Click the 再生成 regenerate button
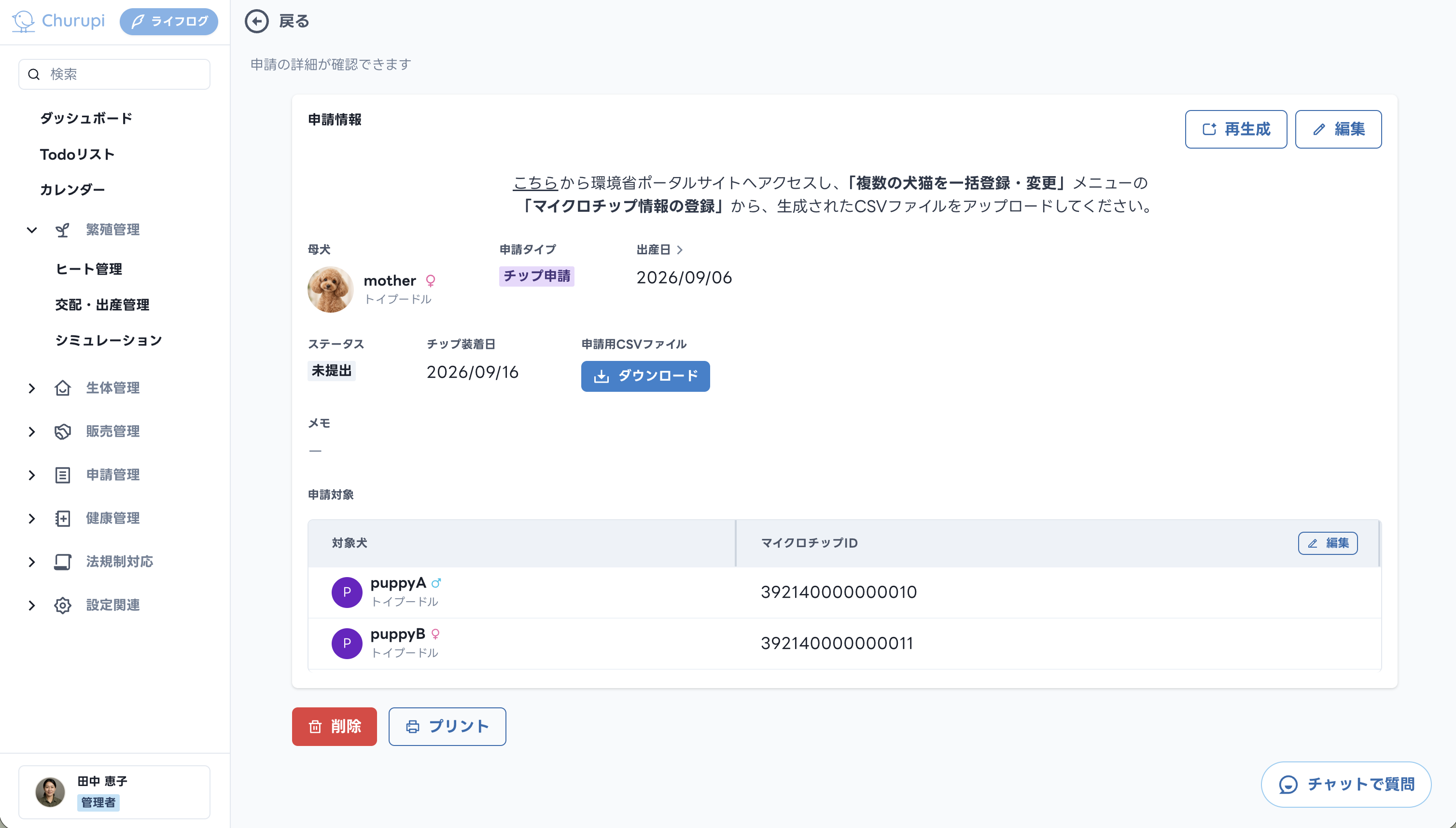1456x828 pixels. tap(1236, 129)
